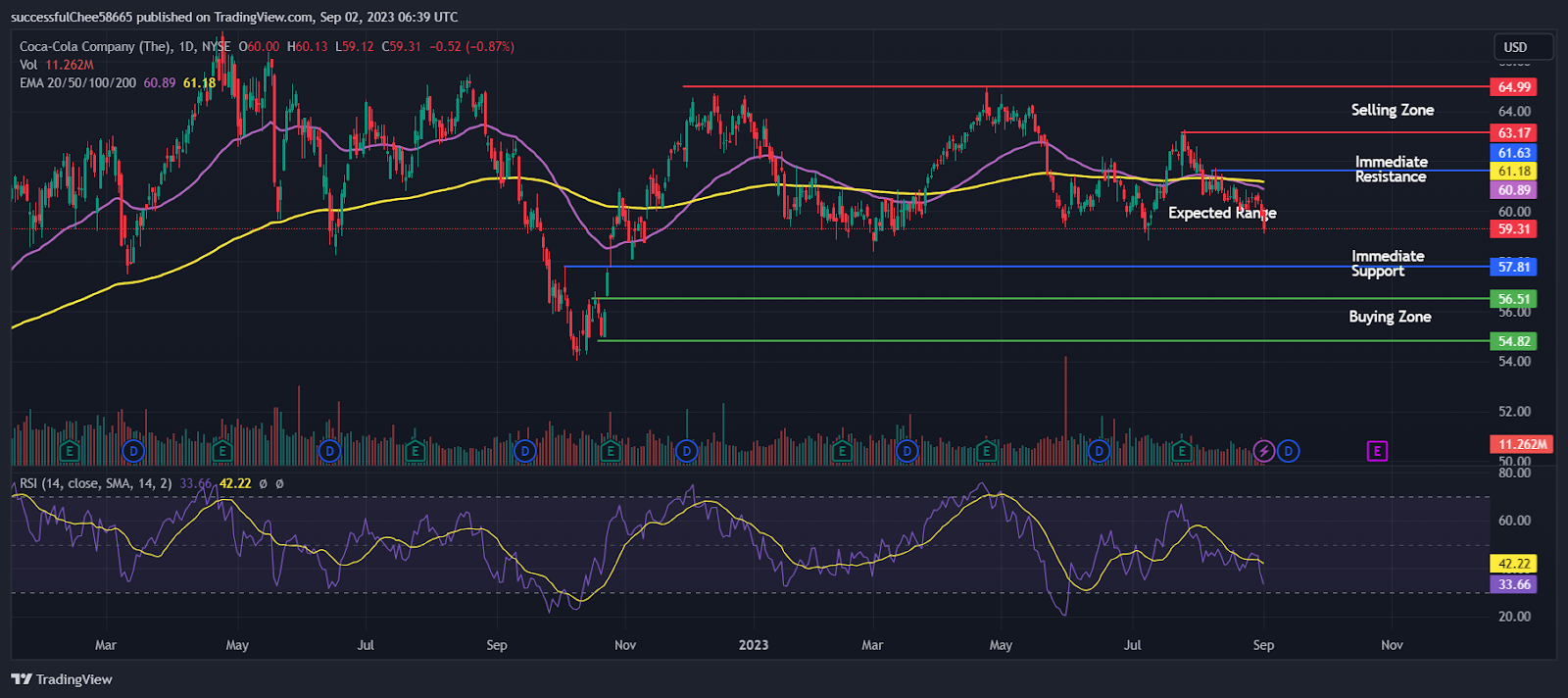Click the November 2022 dividend marker
The height and width of the screenshot is (698, 1568).
(x=687, y=451)
